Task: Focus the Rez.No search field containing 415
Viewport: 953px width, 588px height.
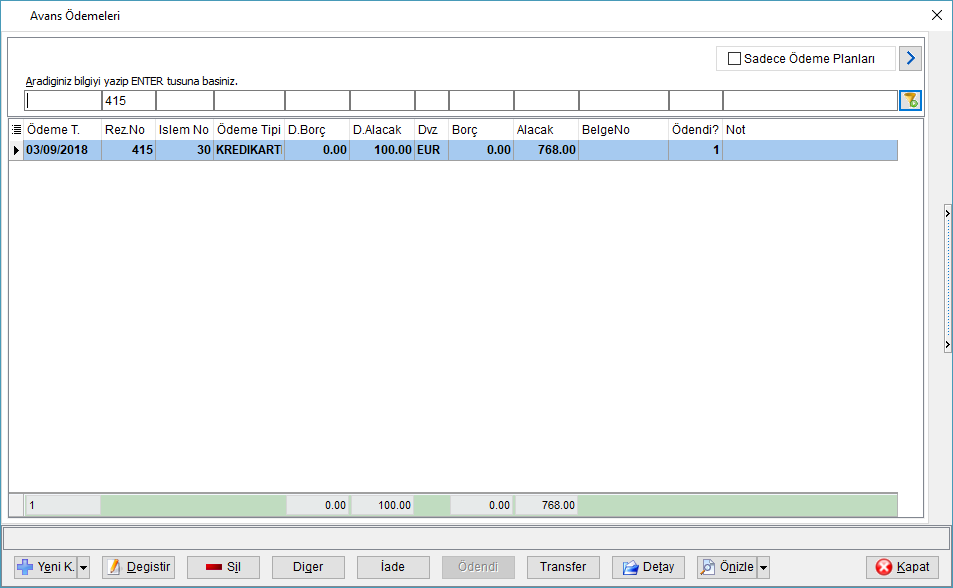Action: [129, 100]
